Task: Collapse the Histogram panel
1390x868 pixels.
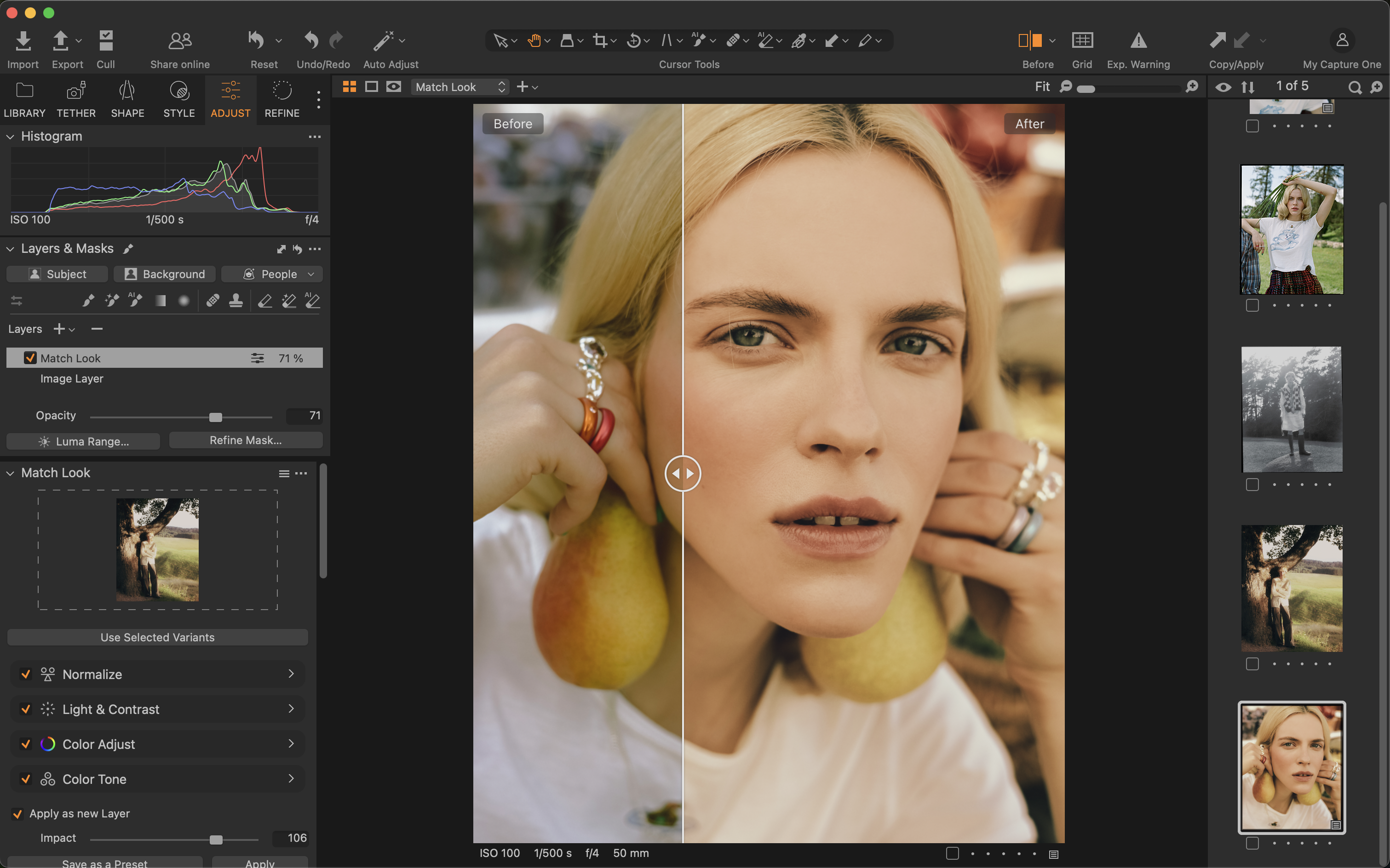Action: click(x=10, y=137)
